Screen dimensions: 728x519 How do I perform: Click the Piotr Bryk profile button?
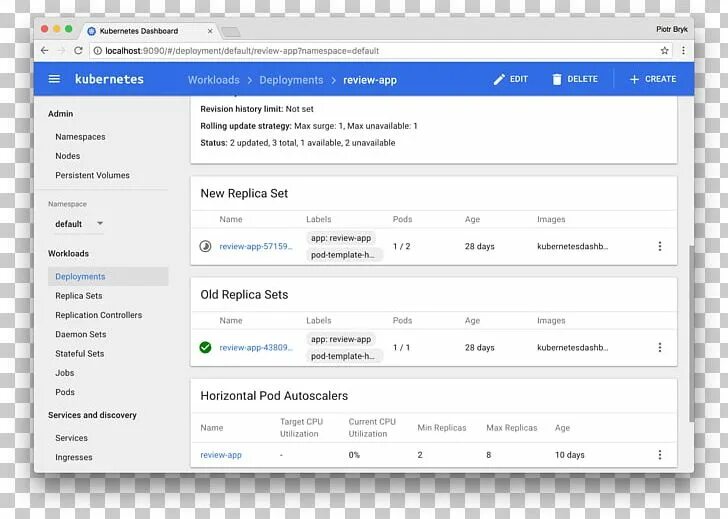click(671, 29)
